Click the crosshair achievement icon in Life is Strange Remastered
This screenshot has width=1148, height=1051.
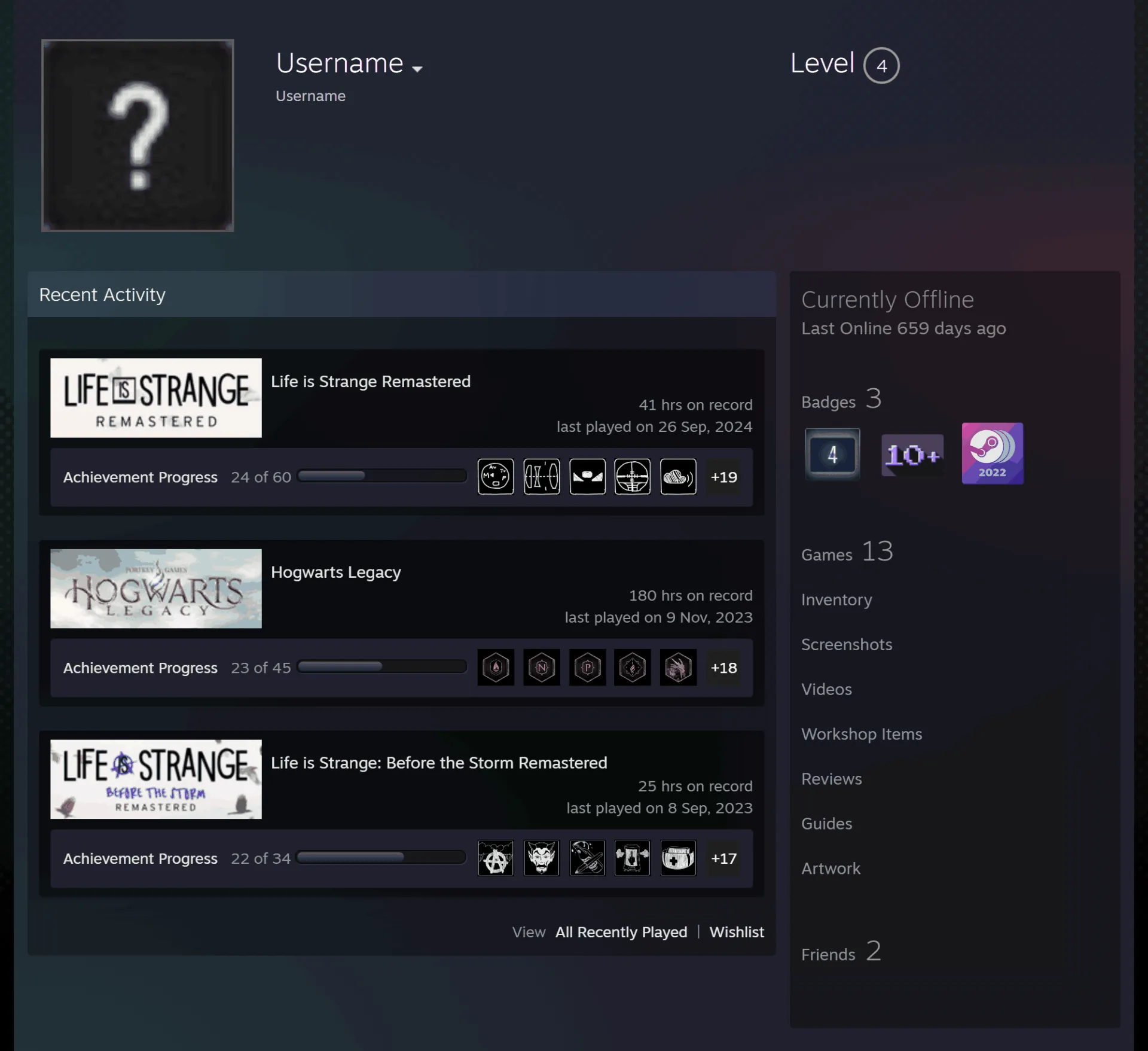click(x=633, y=477)
